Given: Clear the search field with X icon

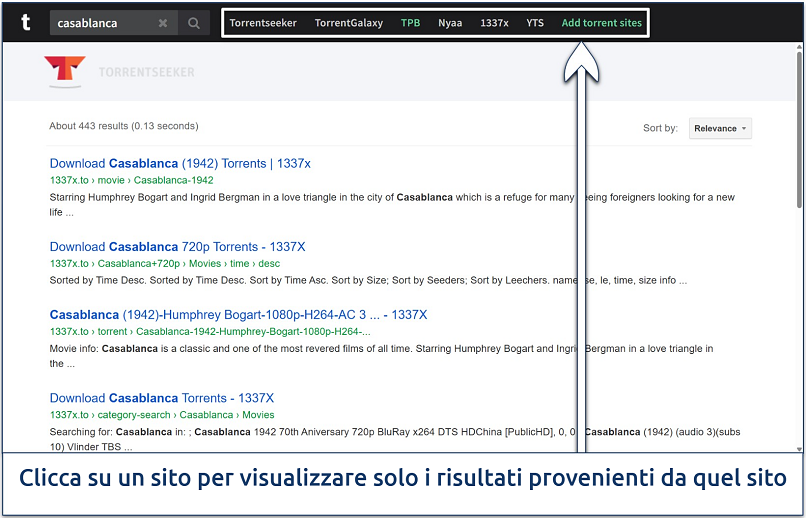Looking at the screenshot, I should (x=163, y=23).
